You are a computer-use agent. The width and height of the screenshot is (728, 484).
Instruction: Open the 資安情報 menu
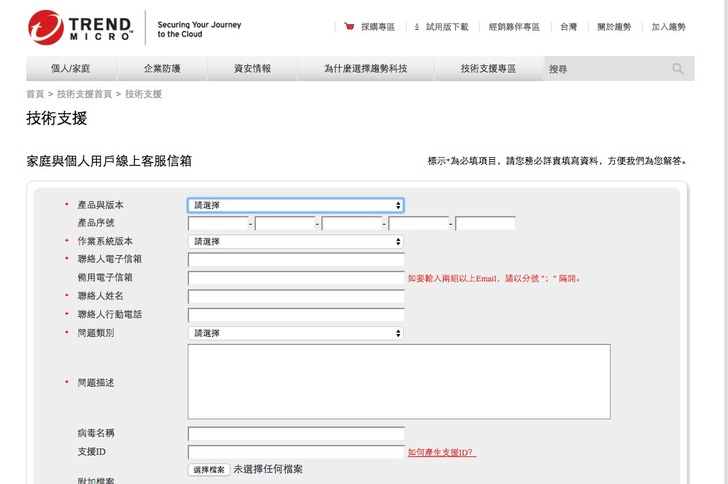(252, 69)
